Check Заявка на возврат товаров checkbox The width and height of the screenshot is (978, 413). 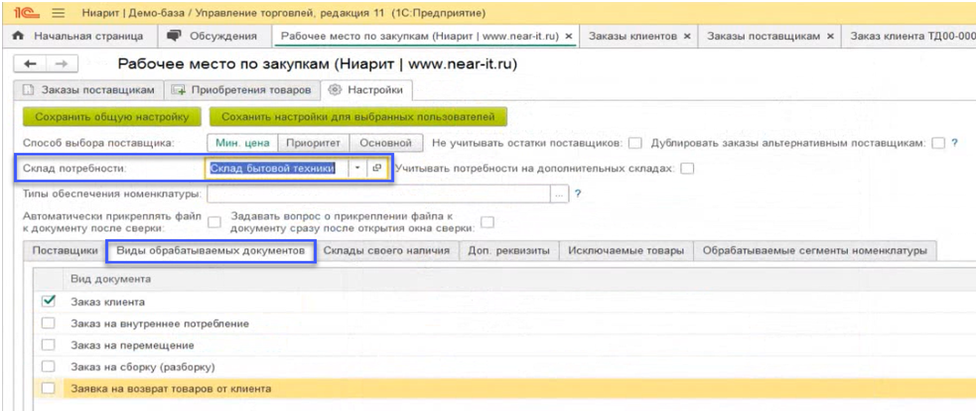coord(48,388)
